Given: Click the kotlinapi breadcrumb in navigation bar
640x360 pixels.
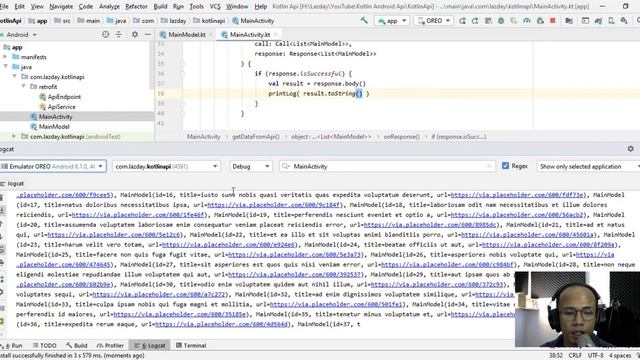Looking at the screenshot, I should 213,20.
